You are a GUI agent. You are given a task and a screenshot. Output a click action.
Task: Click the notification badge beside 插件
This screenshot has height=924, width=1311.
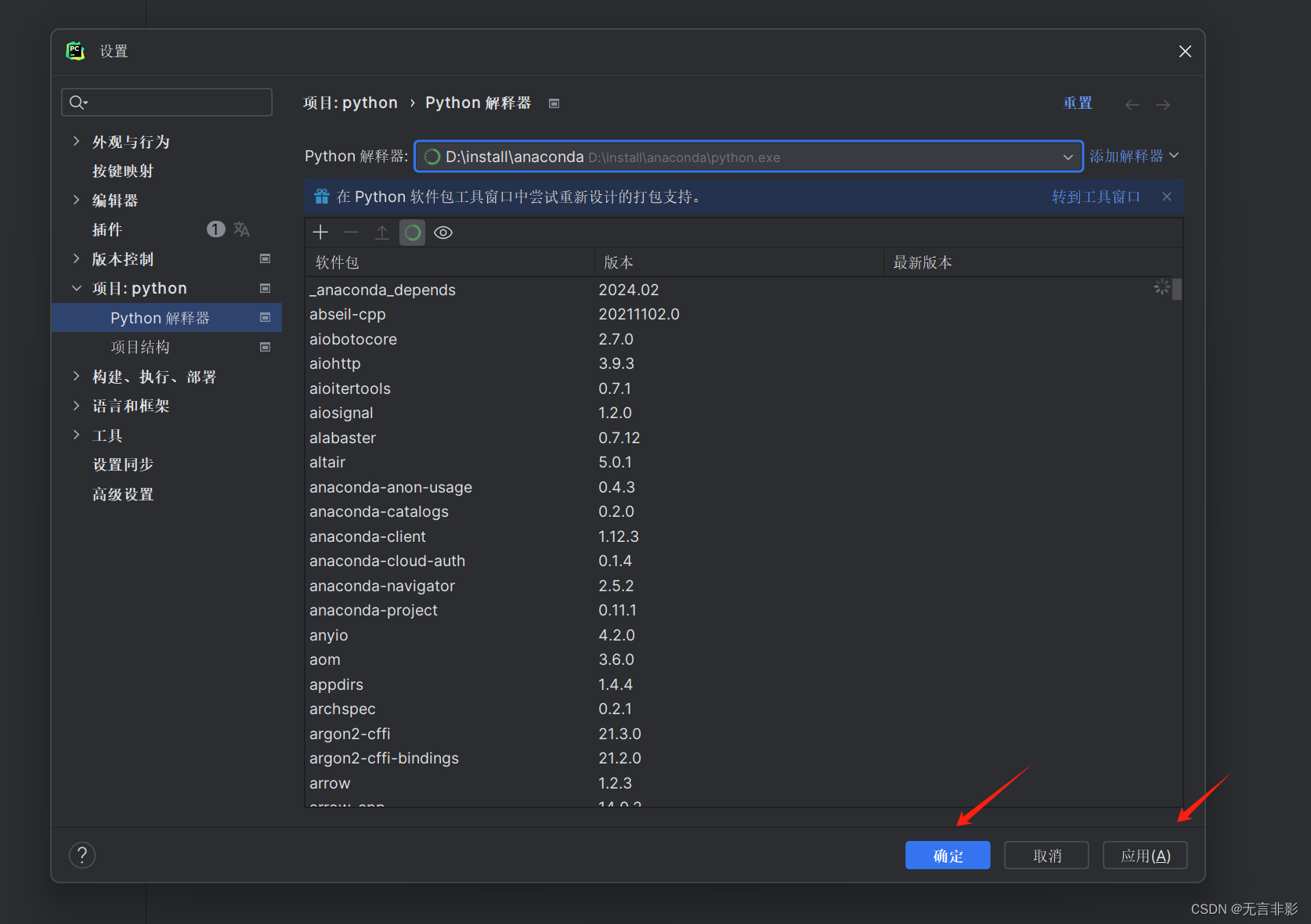coord(216,229)
